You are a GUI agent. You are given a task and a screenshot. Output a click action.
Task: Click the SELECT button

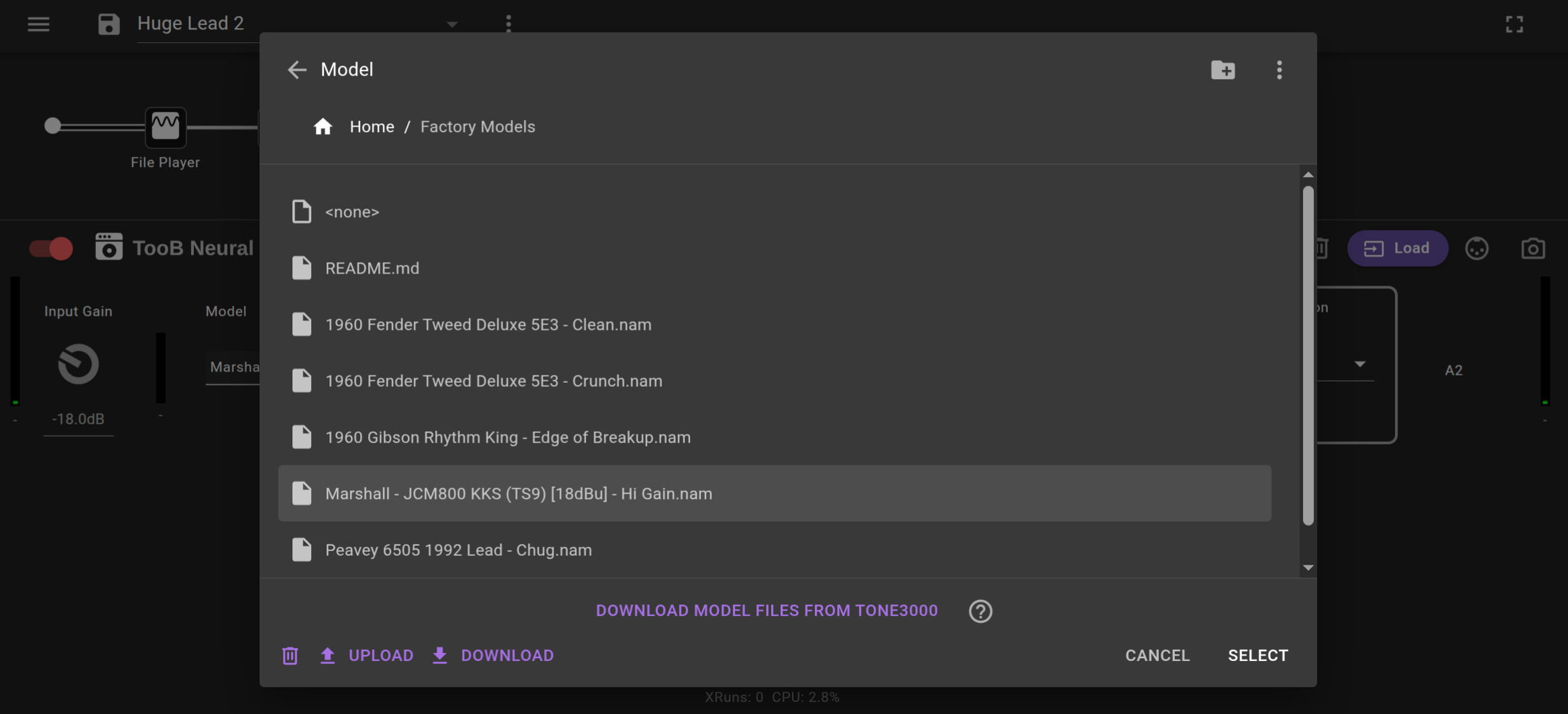tap(1257, 656)
